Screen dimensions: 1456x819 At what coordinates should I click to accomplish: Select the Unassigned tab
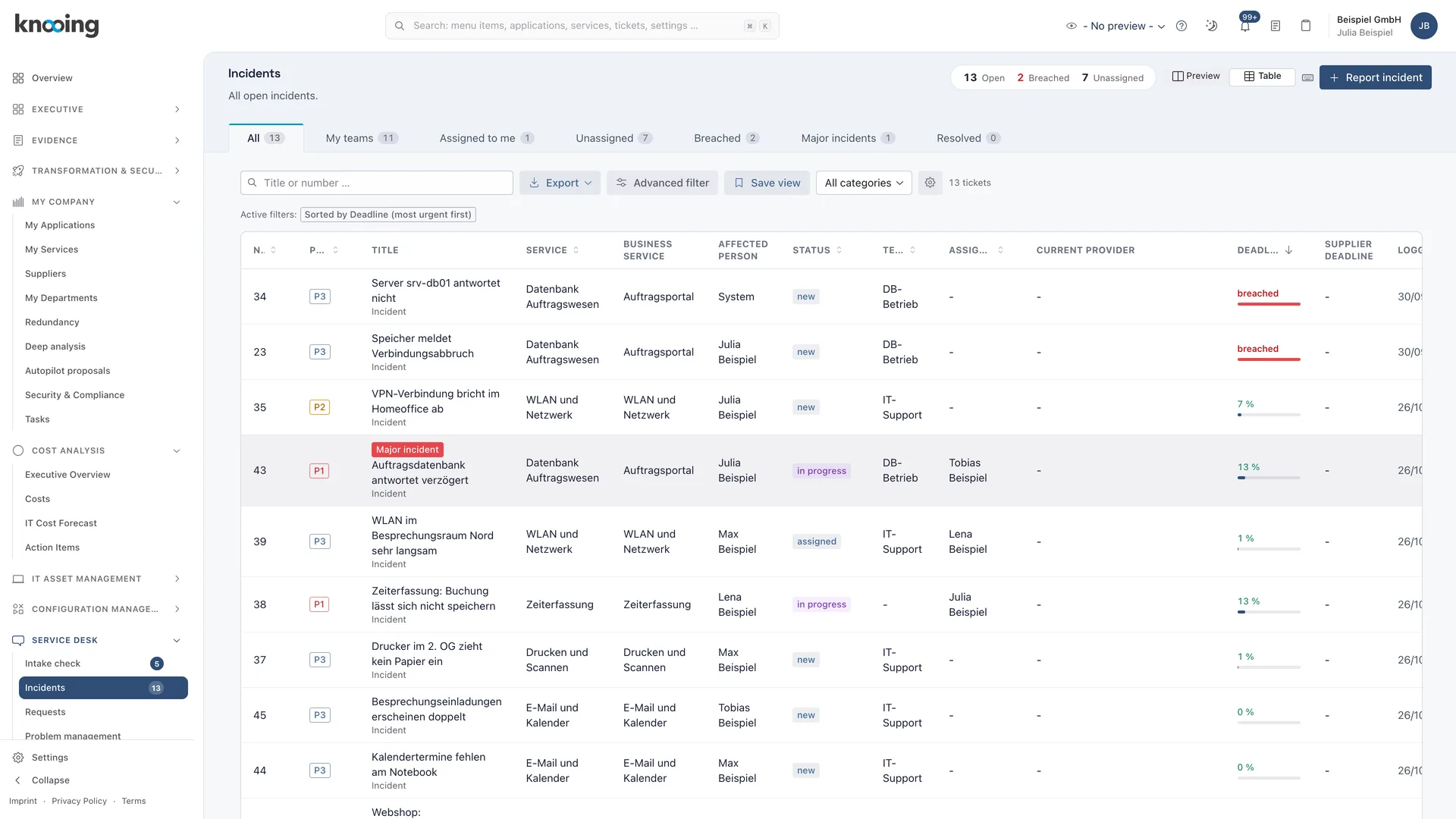click(x=613, y=138)
